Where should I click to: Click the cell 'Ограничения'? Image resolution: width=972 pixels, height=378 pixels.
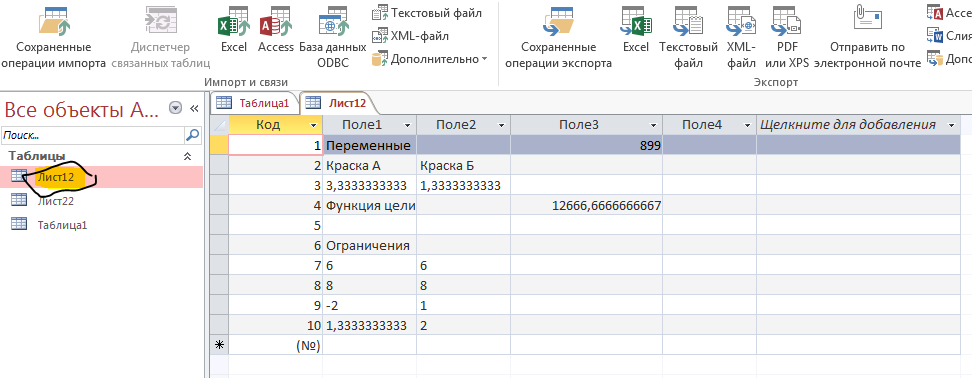pyautogui.click(x=369, y=245)
